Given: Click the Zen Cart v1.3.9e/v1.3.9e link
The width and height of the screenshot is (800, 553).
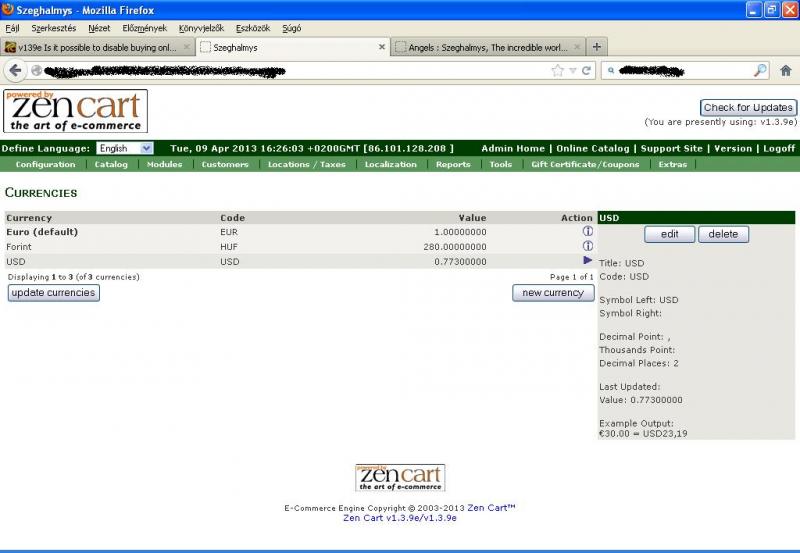Looking at the screenshot, I should [x=399, y=518].
